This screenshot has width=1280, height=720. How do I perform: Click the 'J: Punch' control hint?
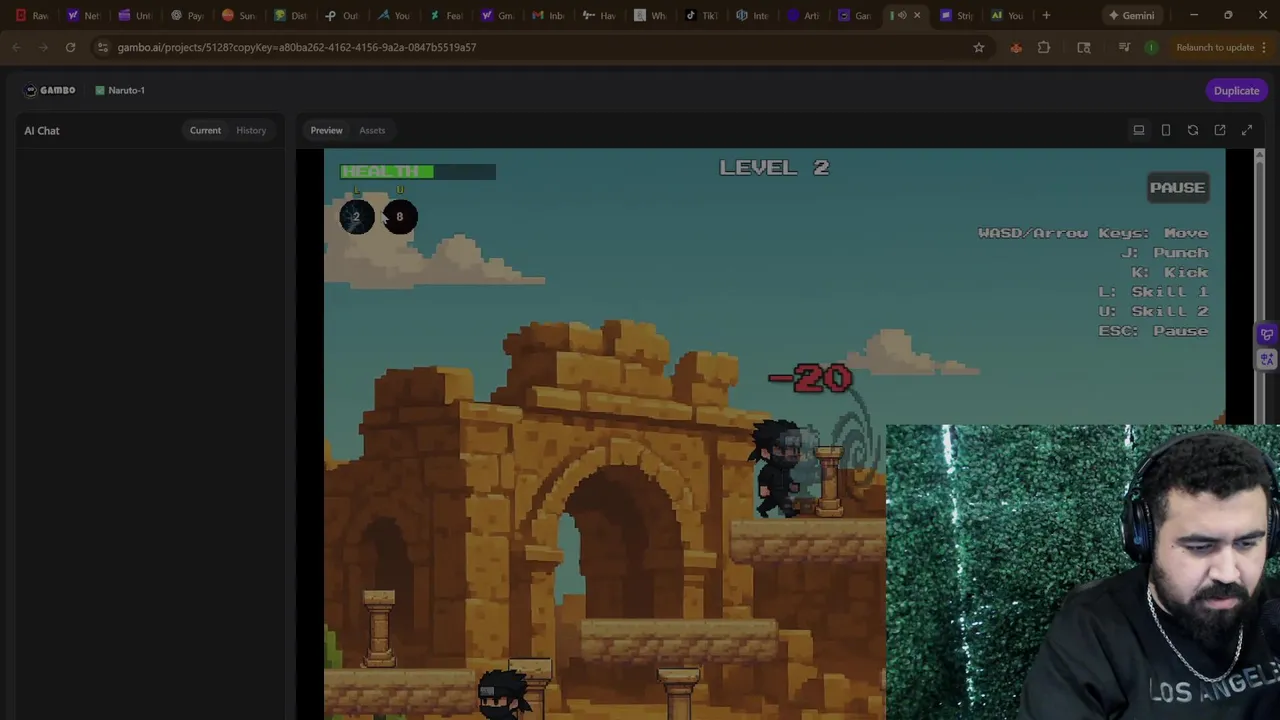coord(1164,252)
